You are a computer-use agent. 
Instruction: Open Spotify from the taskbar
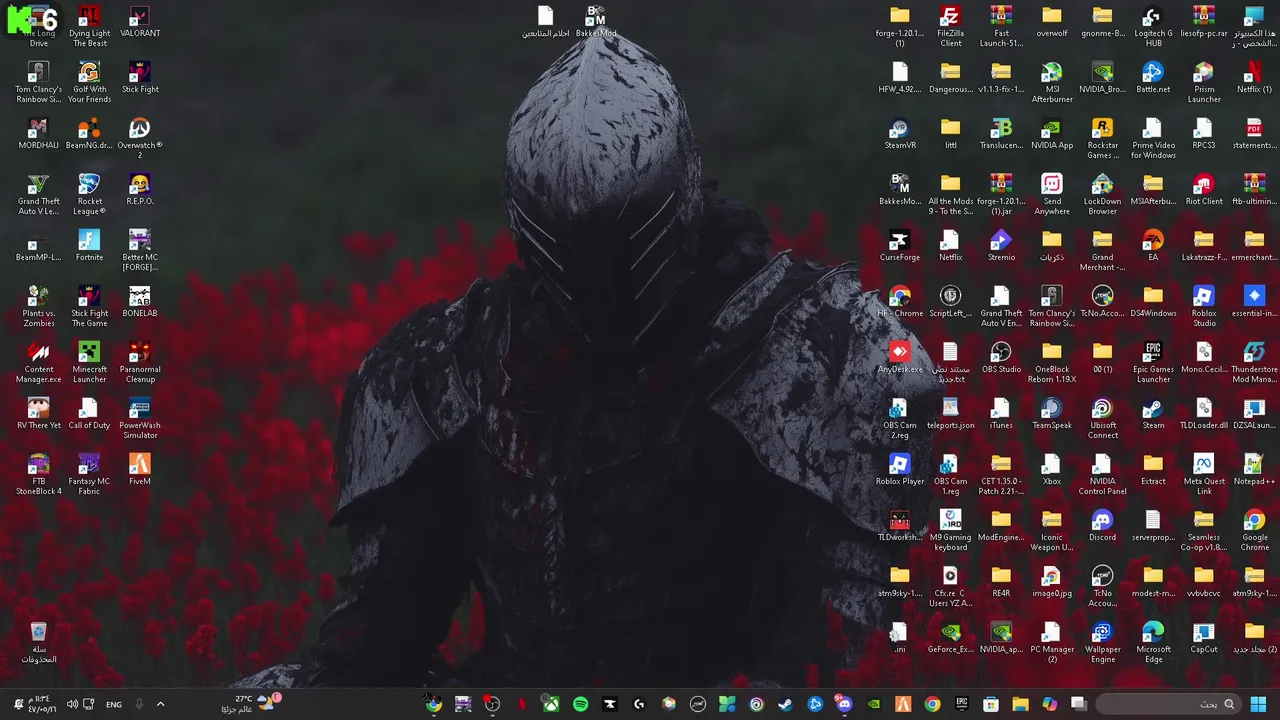click(x=580, y=704)
